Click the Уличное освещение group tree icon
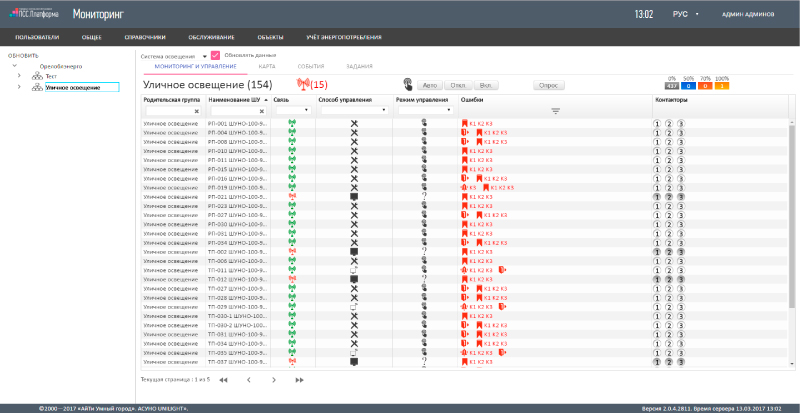This screenshot has width=800, height=413. tap(37, 87)
